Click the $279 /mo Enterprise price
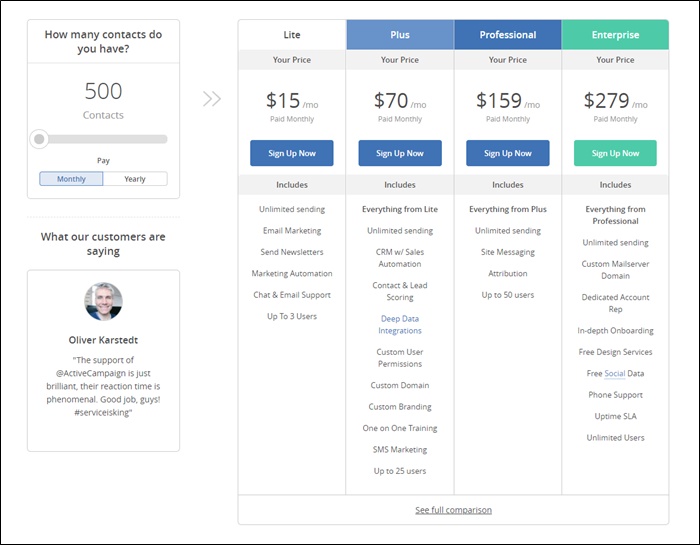 click(615, 101)
